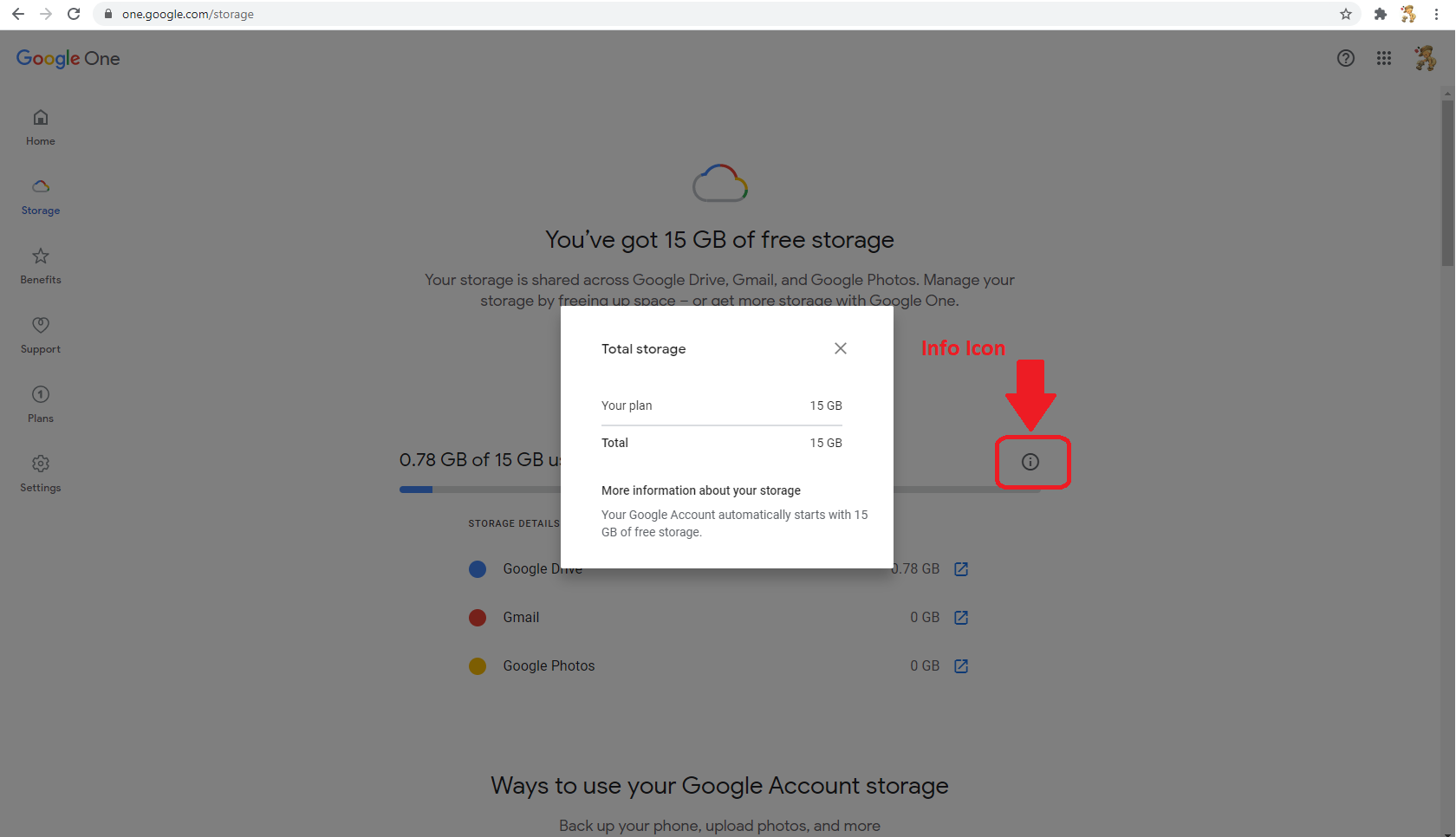Close the Total storage dialog

841,348
